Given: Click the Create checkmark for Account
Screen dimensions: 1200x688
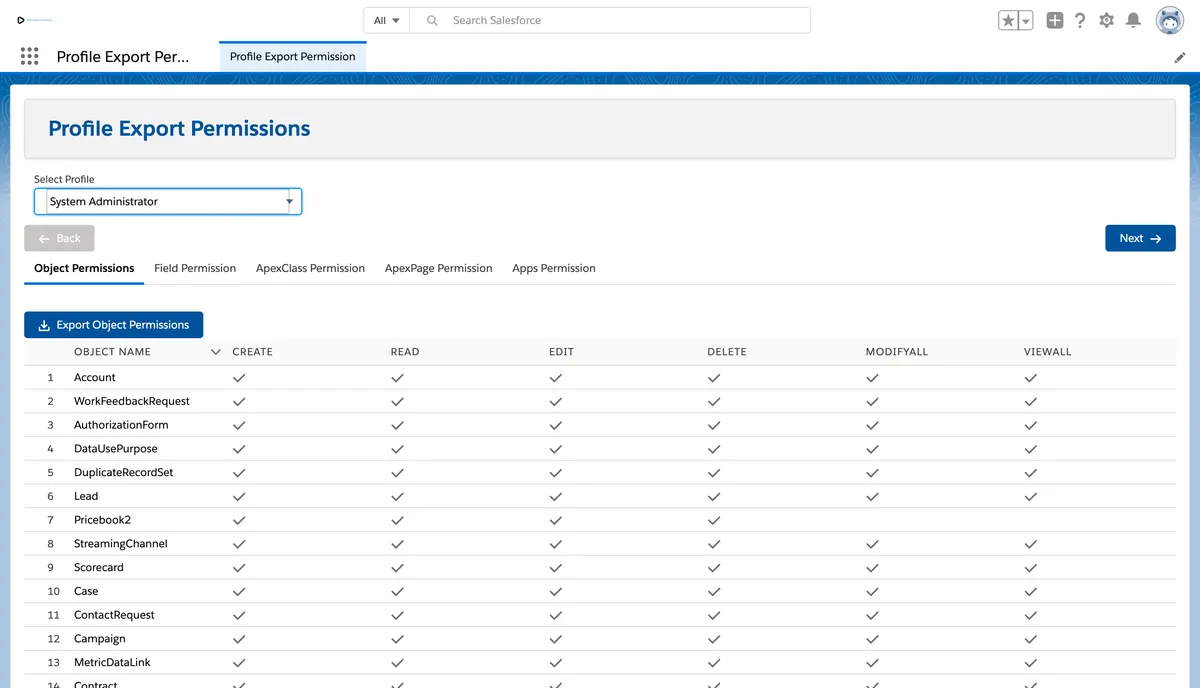Looking at the screenshot, I should pos(239,378).
